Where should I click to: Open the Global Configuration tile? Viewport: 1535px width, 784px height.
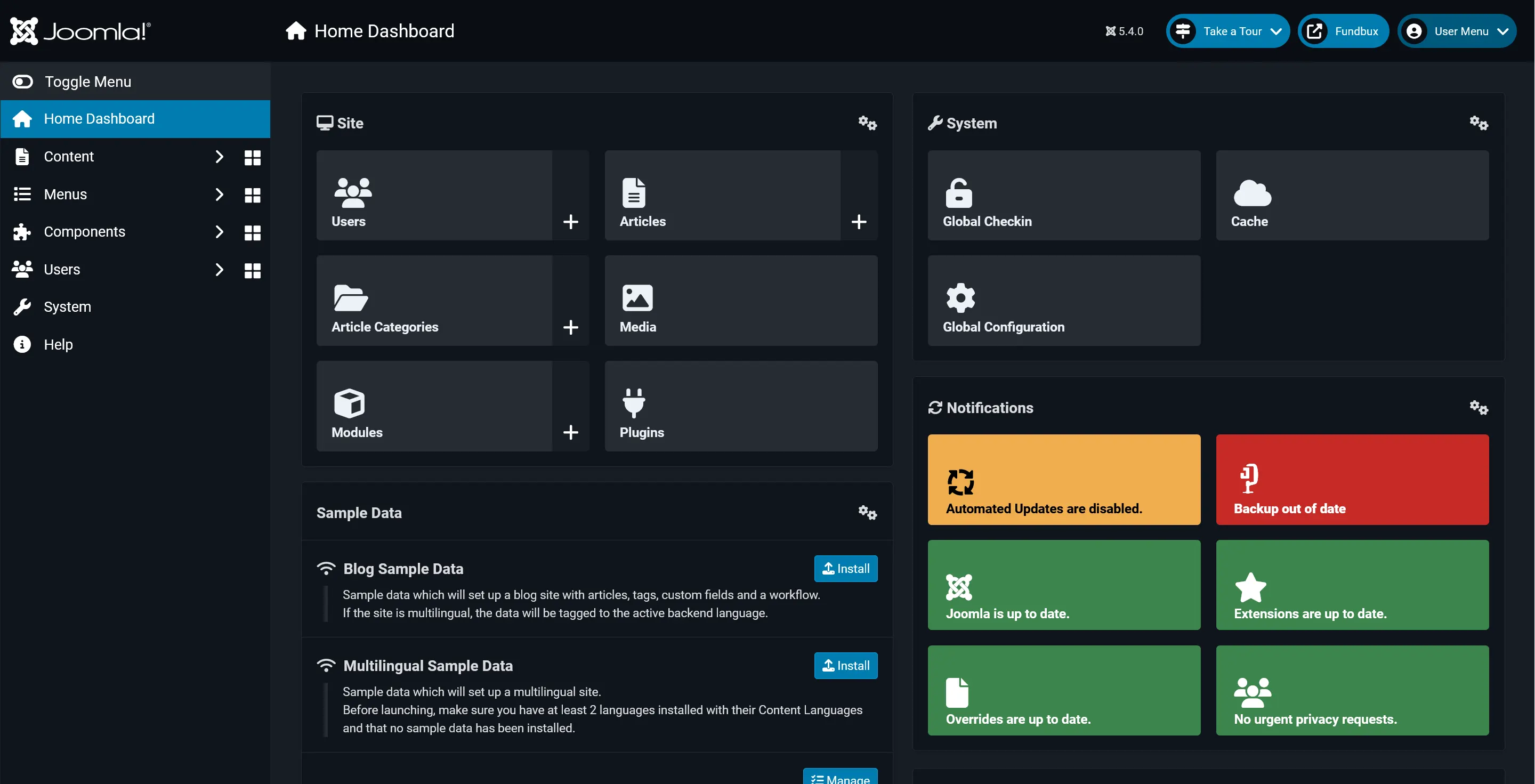[x=1064, y=301]
